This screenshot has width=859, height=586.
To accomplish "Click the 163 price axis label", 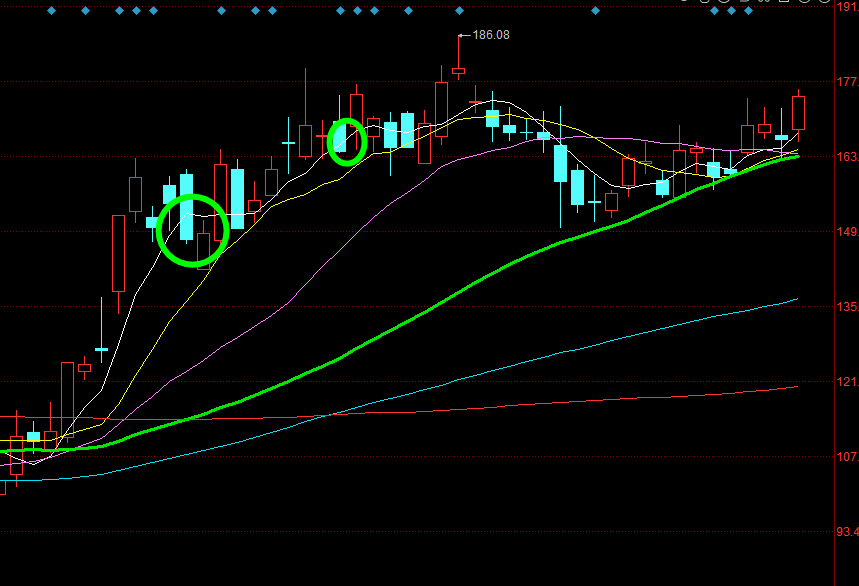I will pyautogui.click(x=847, y=157).
